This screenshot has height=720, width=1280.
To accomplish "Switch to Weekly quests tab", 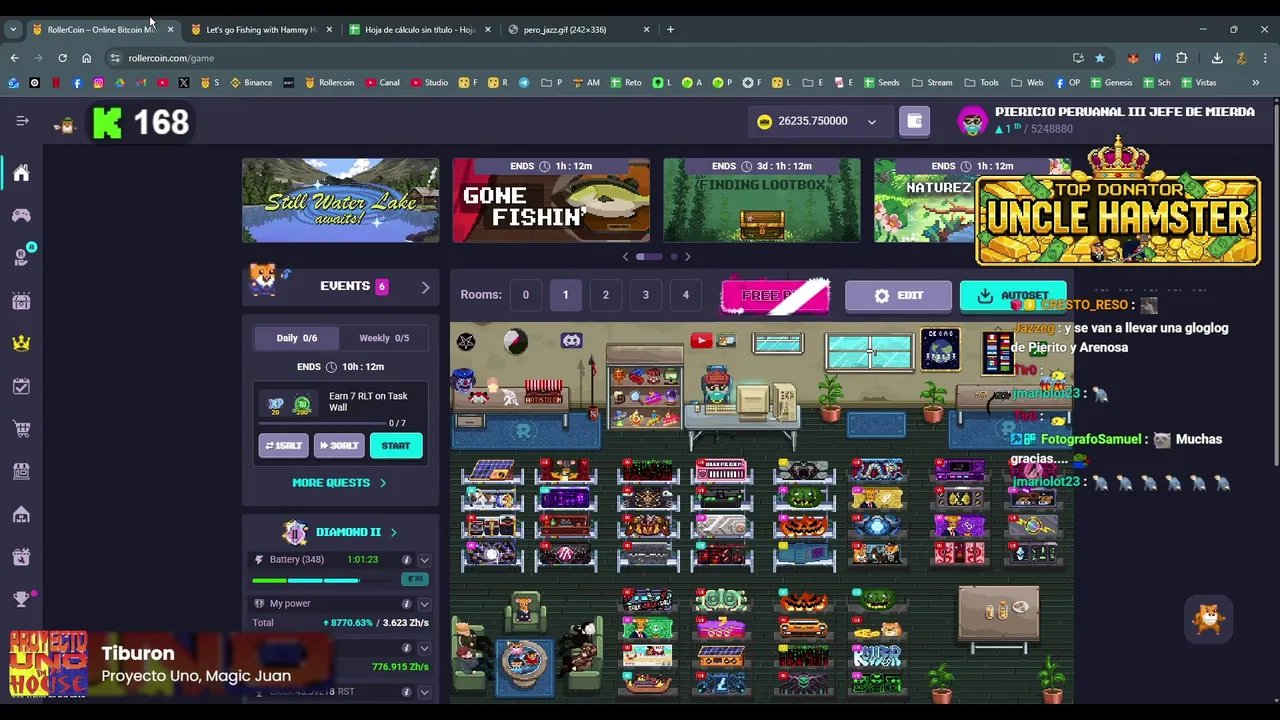I will 384,338.
